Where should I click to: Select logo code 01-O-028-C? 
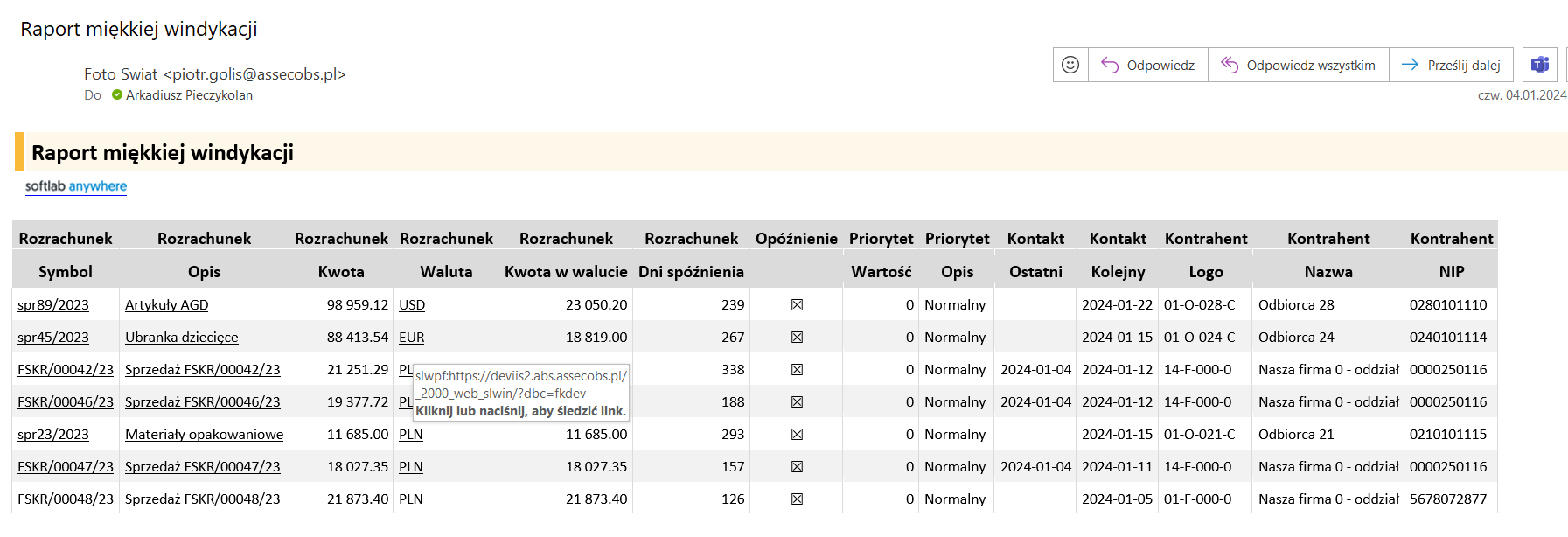pos(1200,305)
